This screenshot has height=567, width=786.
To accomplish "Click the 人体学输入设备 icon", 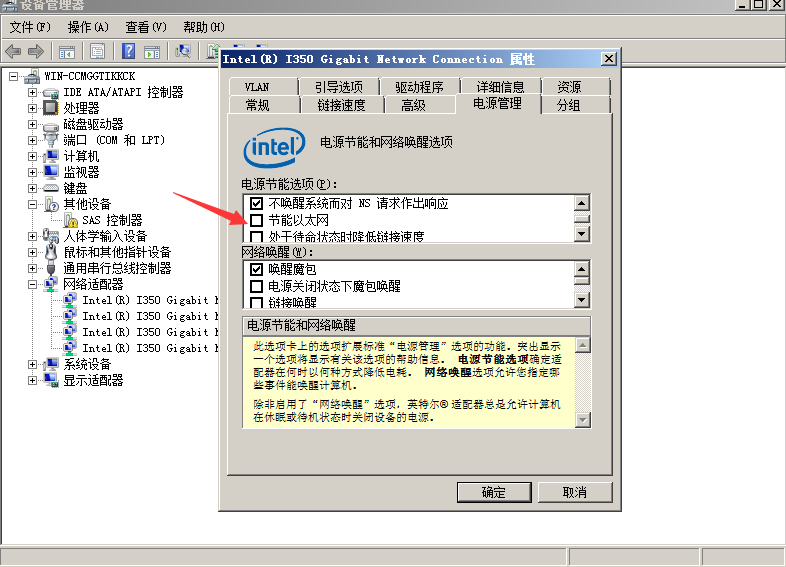I will coord(51,236).
